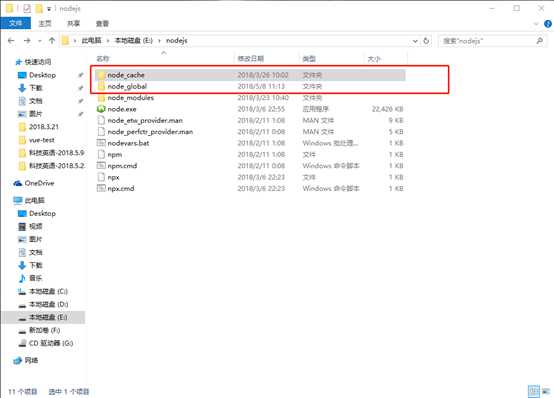The image size is (554, 398).
Task: Open the 科技英语-2018.5.2 folder
Action: pos(57,165)
